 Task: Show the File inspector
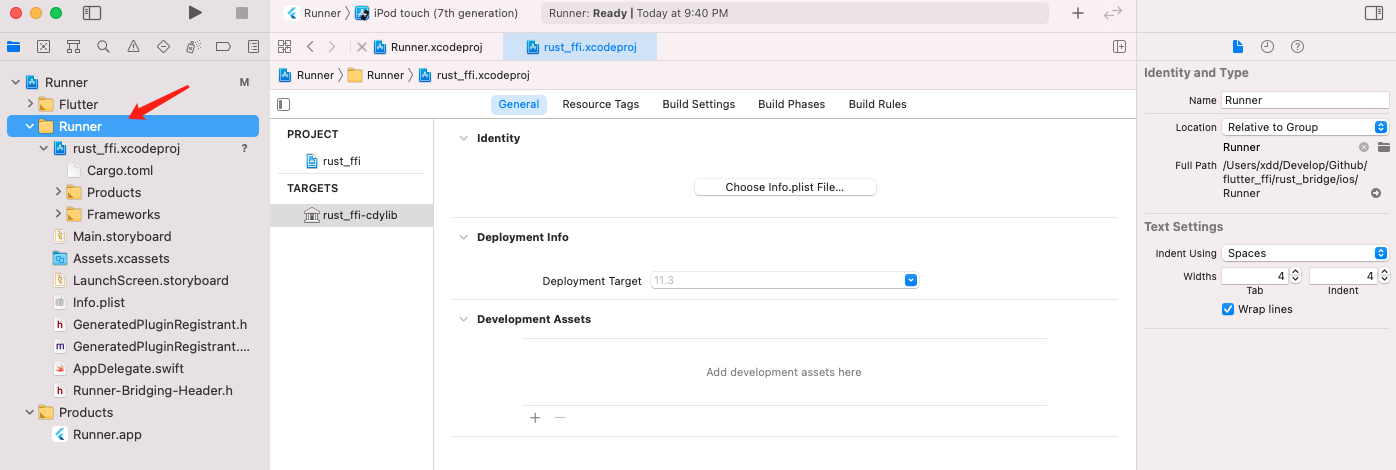point(1238,47)
